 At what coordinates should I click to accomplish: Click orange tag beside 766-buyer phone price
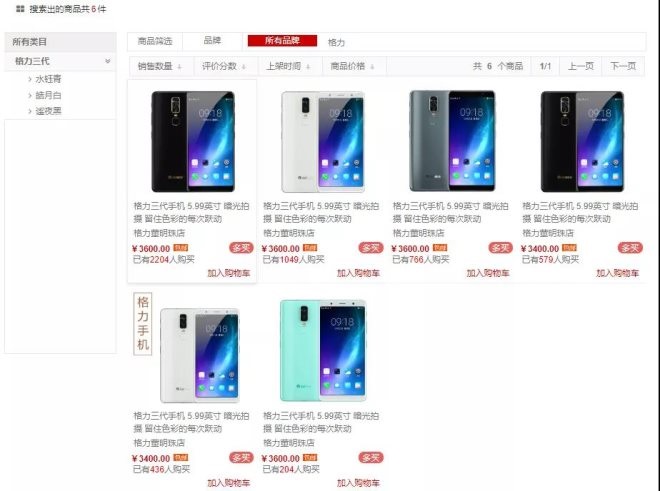pos(440,248)
